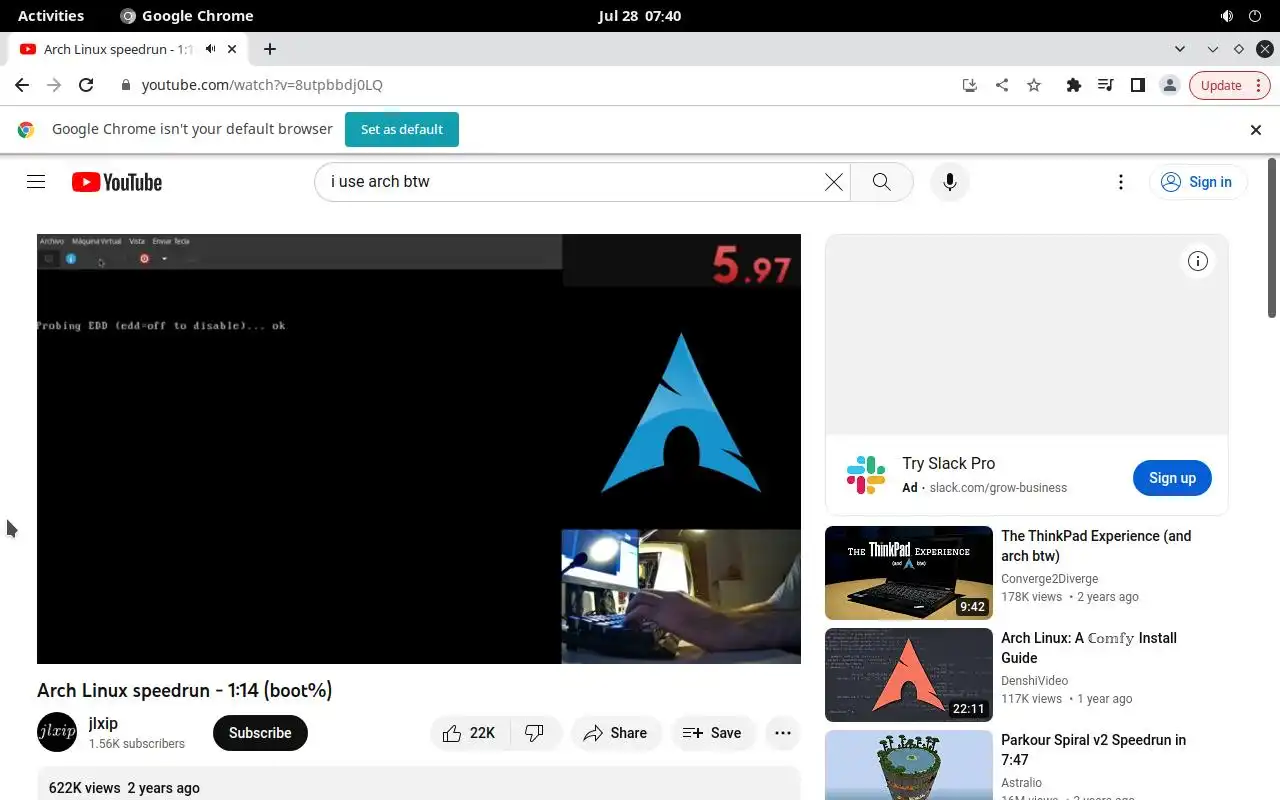Open a new tab
Image resolution: width=1280 pixels, height=800 pixels.
pos(270,49)
